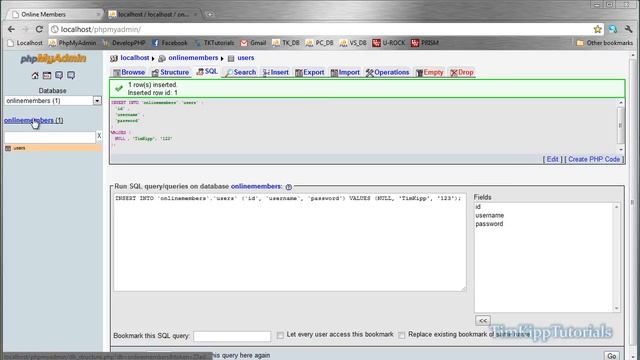Click the phpMyAdmin logo
This screenshot has height=360, width=640.
(53, 58)
